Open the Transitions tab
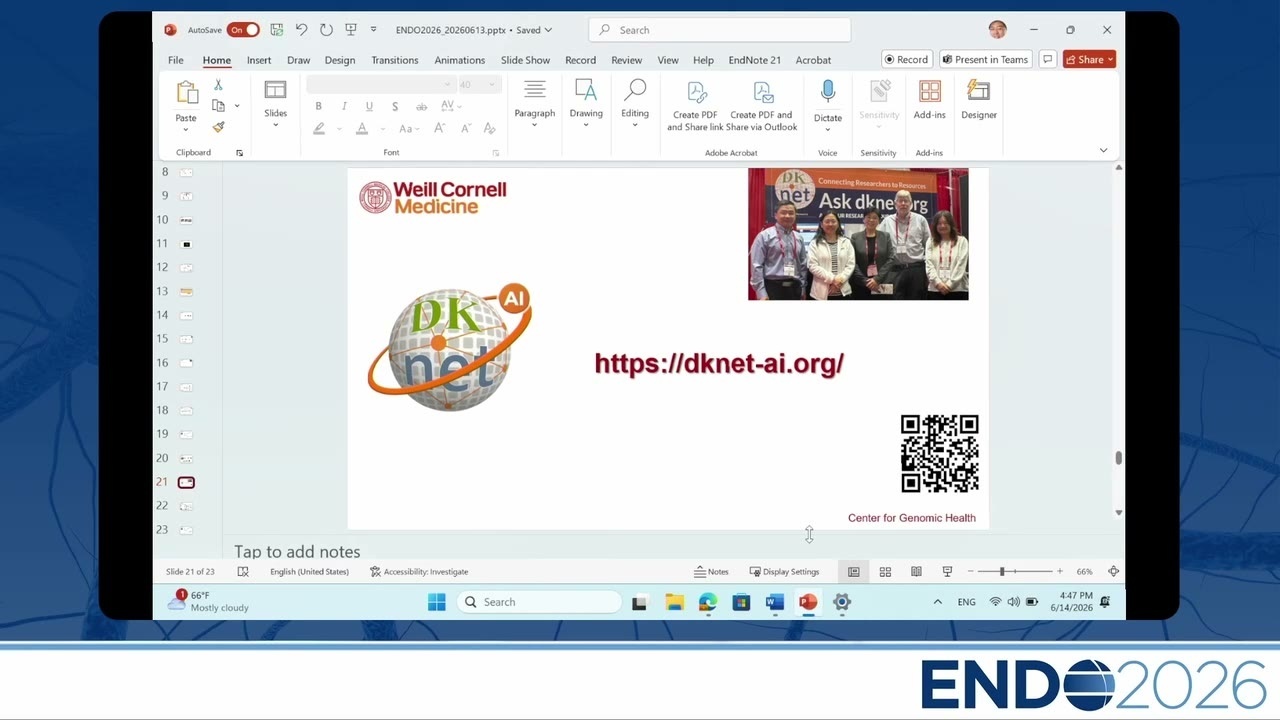Screen dimensions: 1280x720 coord(395,60)
